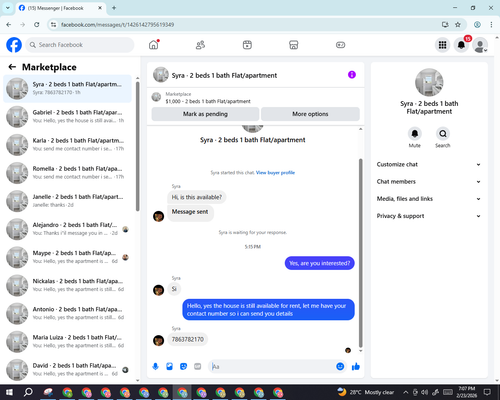The height and width of the screenshot is (400, 500).
Task: Open Syra conversation in list
Action: 67,88
